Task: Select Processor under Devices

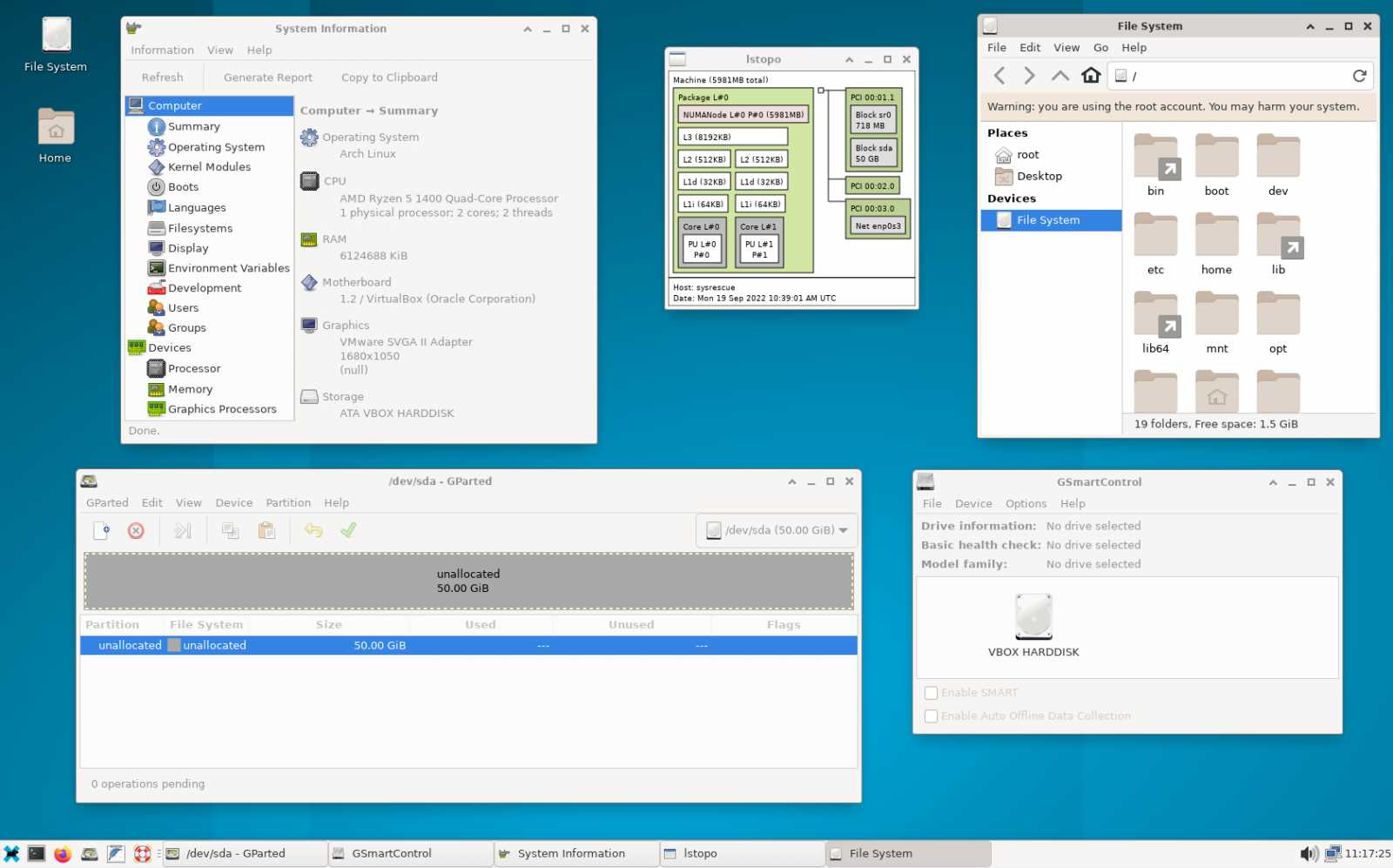Action: point(194,368)
